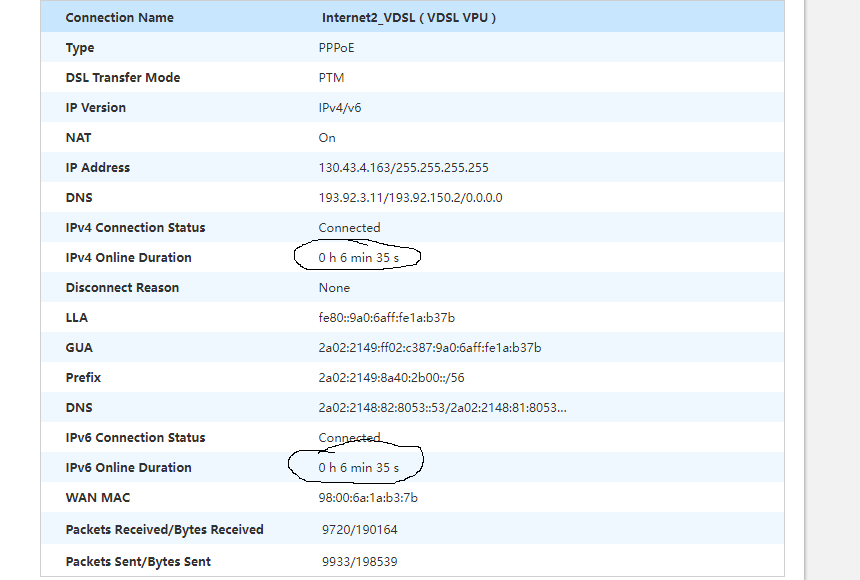Click the WAN MAC label

pos(98,498)
